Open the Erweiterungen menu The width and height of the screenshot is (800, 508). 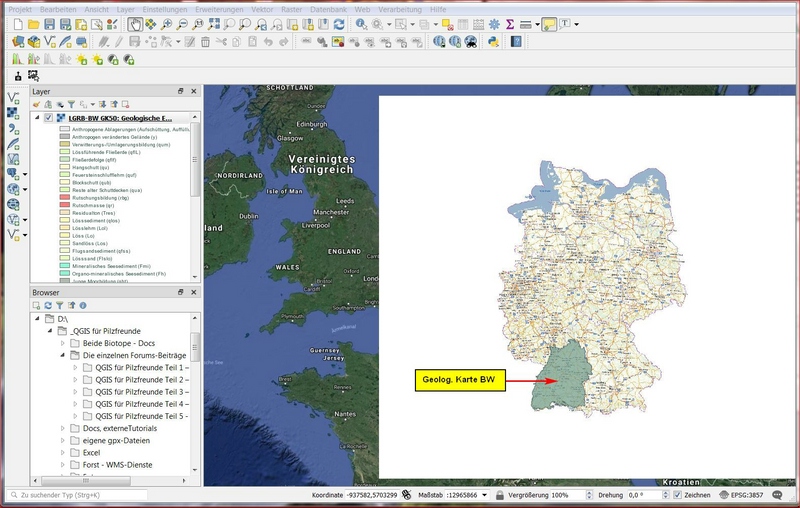[219, 7]
